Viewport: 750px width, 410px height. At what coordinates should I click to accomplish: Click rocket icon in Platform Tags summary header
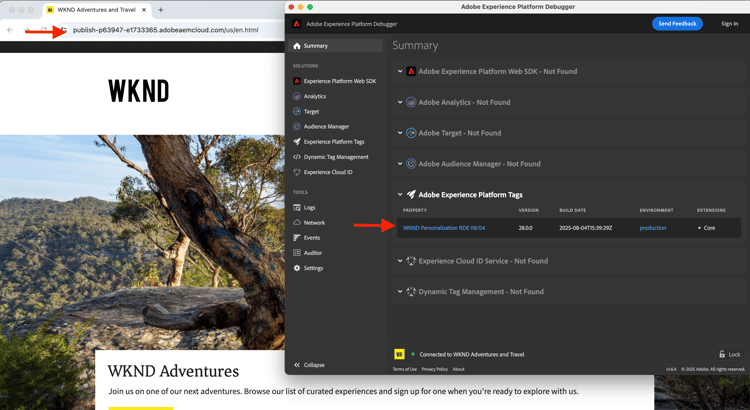tap(410, 195)
